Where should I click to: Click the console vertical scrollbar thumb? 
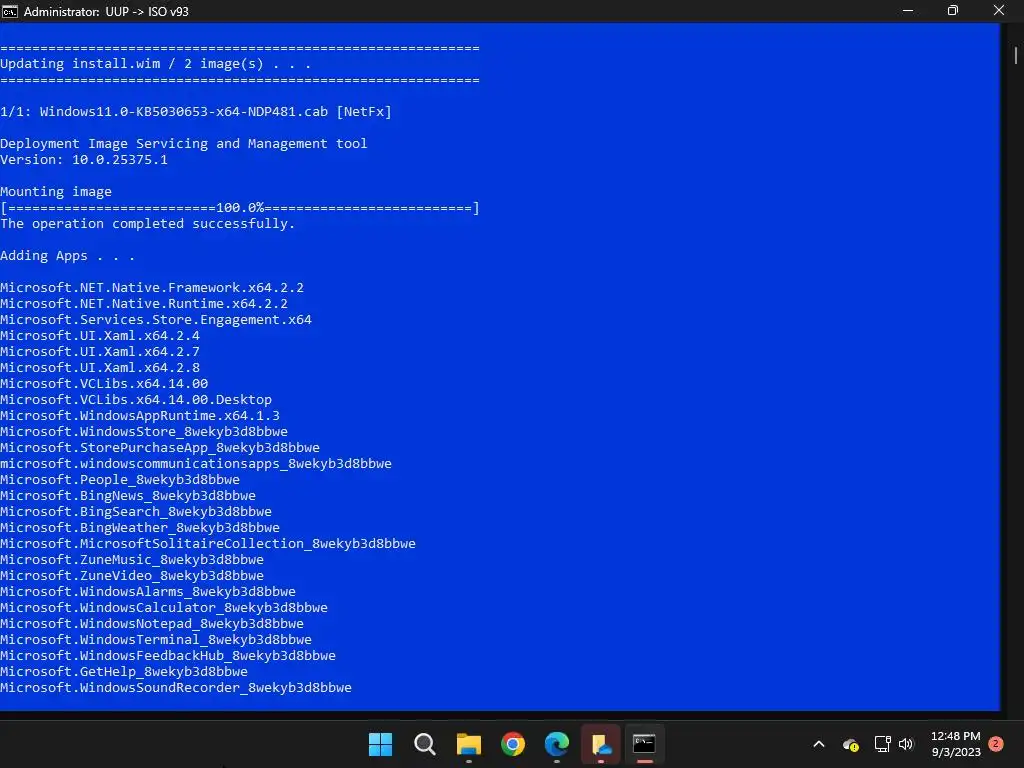tap(1016, 55)
